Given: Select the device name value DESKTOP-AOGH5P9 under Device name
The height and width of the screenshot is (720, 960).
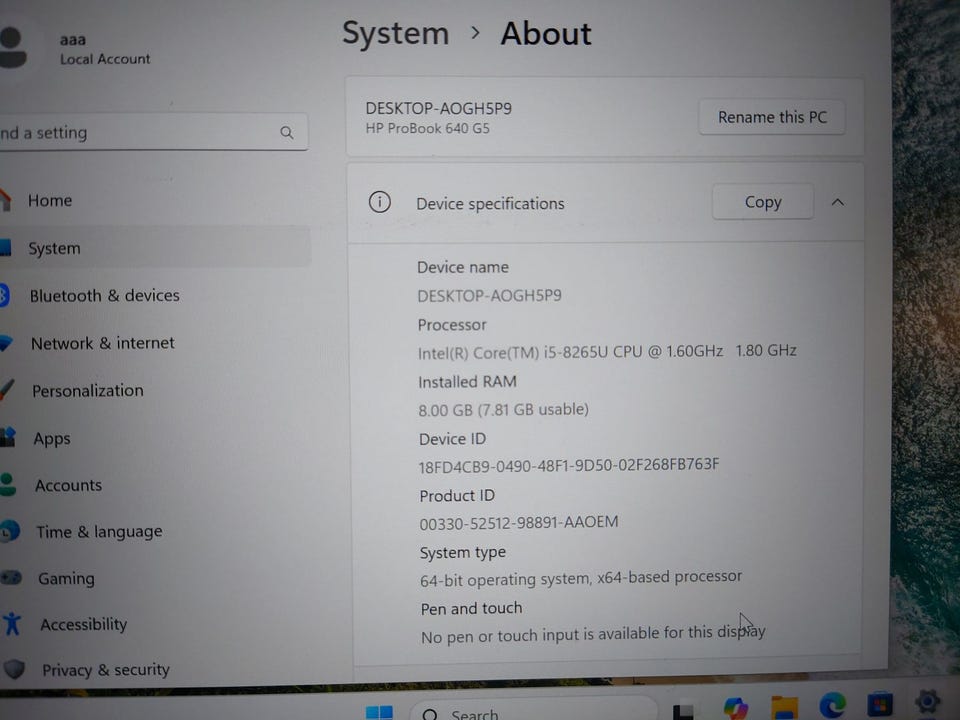Looking at the screenshot, I should [489, 296].
